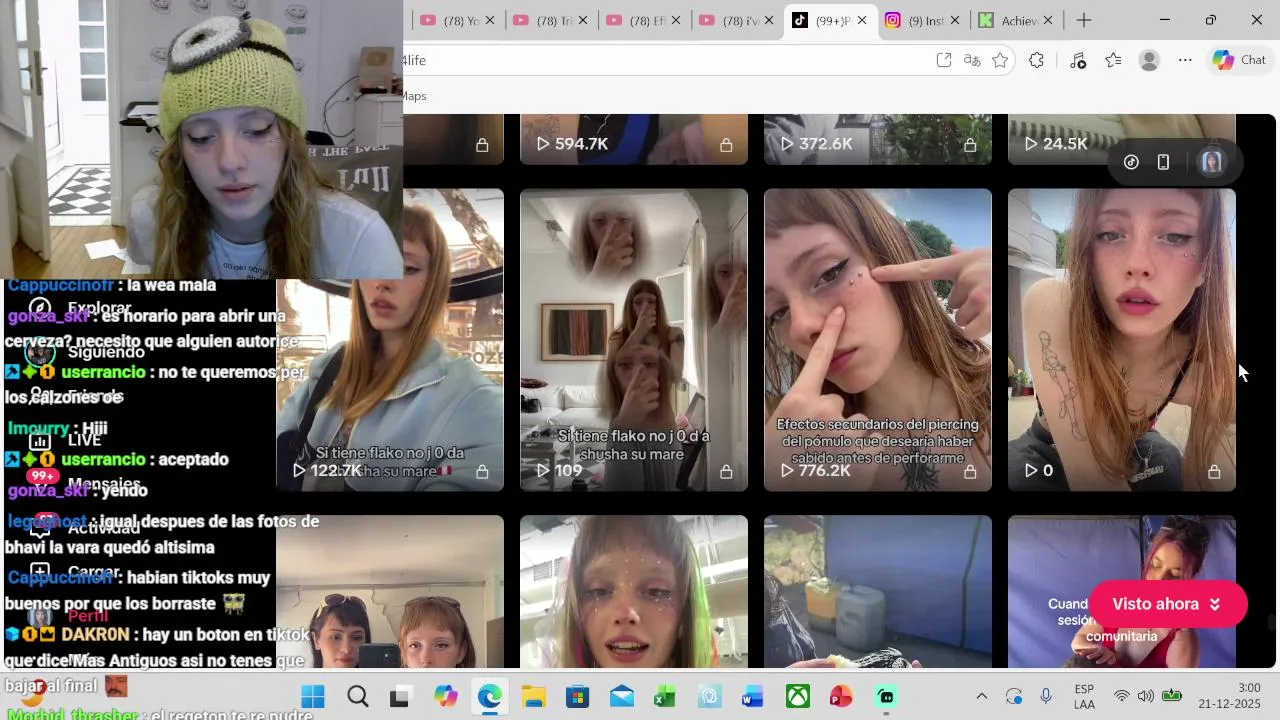Click the microphone tray icon
This screenshot has width=1280, height=720.
[x=1046, y=696]
